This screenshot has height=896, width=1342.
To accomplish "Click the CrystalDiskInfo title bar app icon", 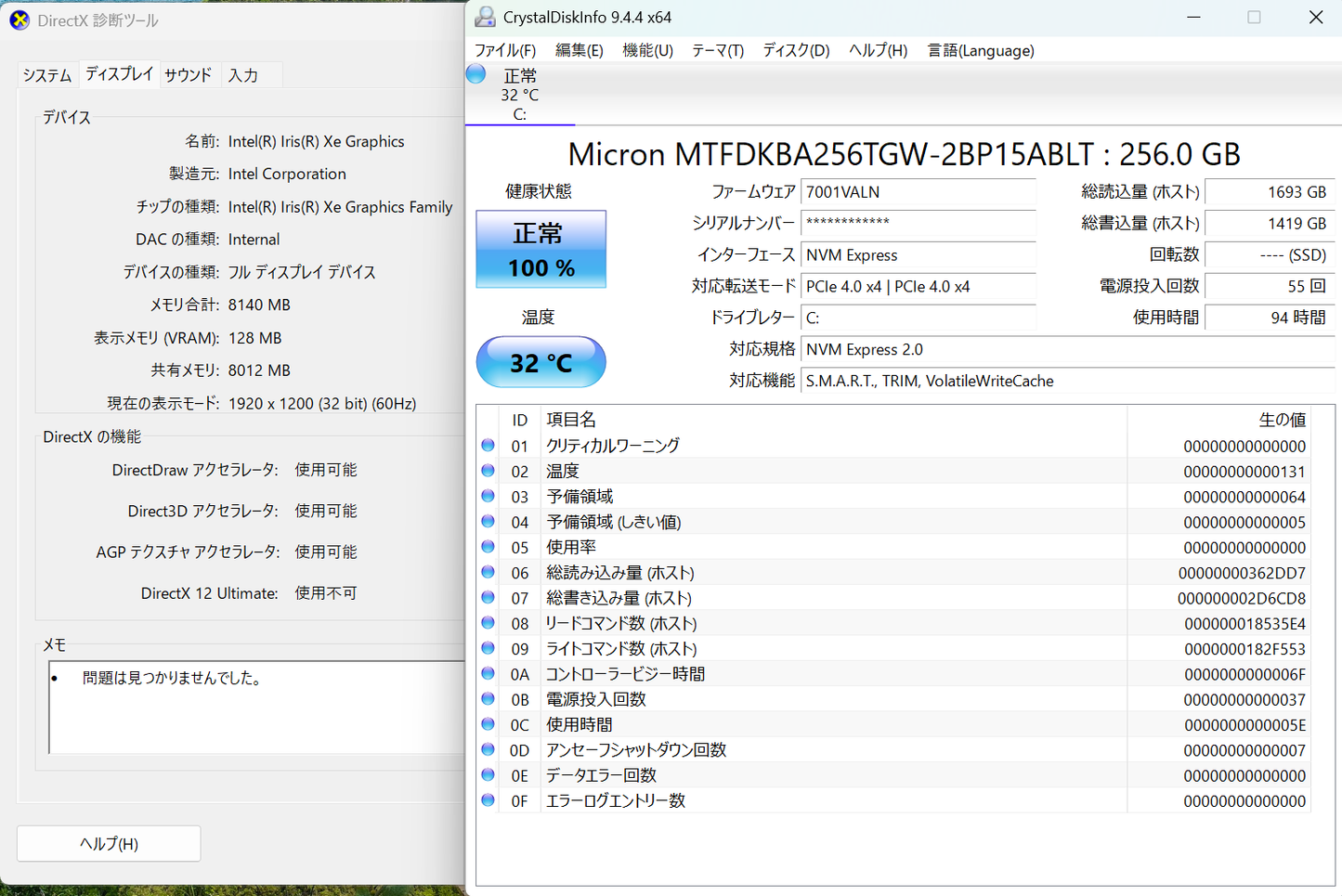I will [x=485, y=17].
